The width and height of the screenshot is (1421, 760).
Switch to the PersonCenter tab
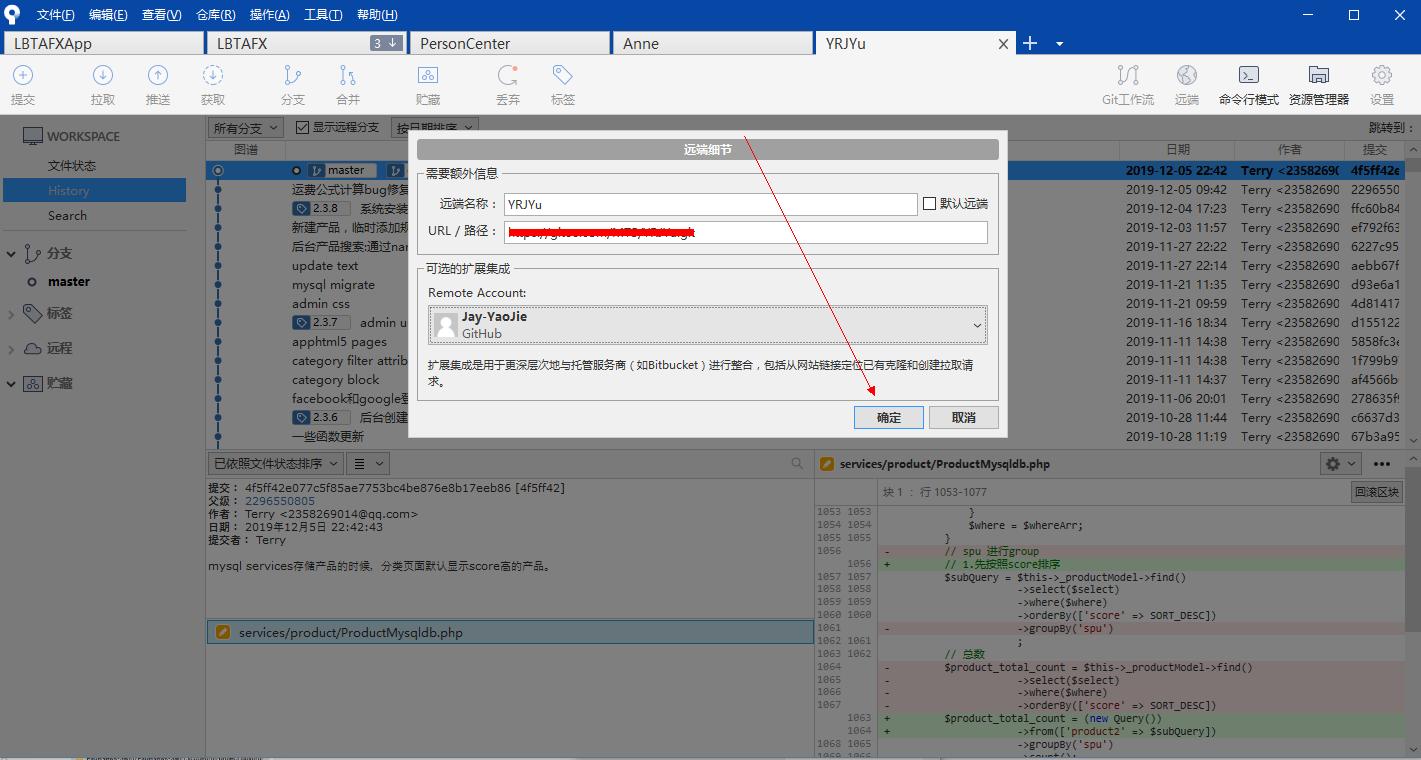coord(509,43)
